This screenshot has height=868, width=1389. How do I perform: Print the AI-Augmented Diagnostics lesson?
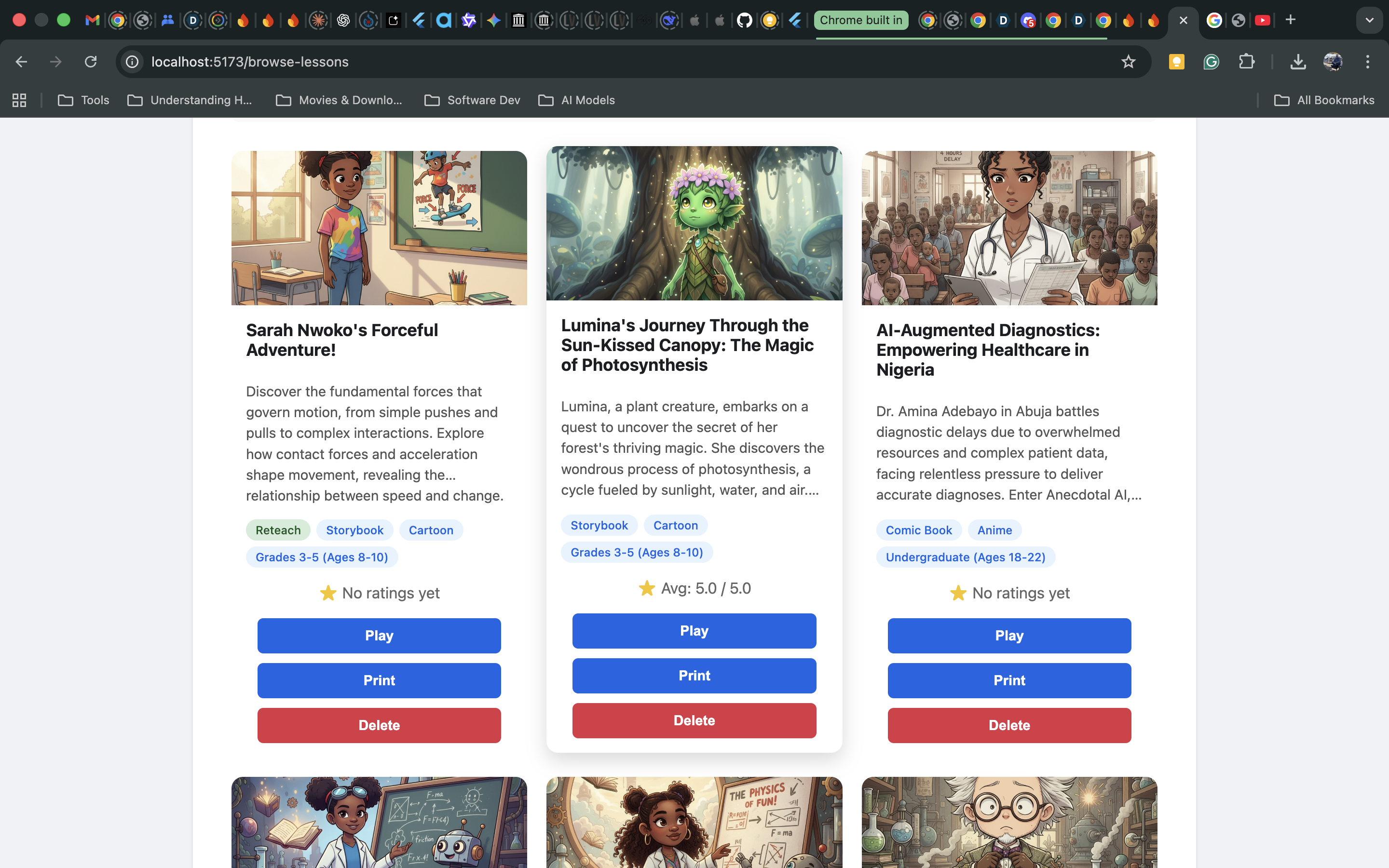(1009, 680)
